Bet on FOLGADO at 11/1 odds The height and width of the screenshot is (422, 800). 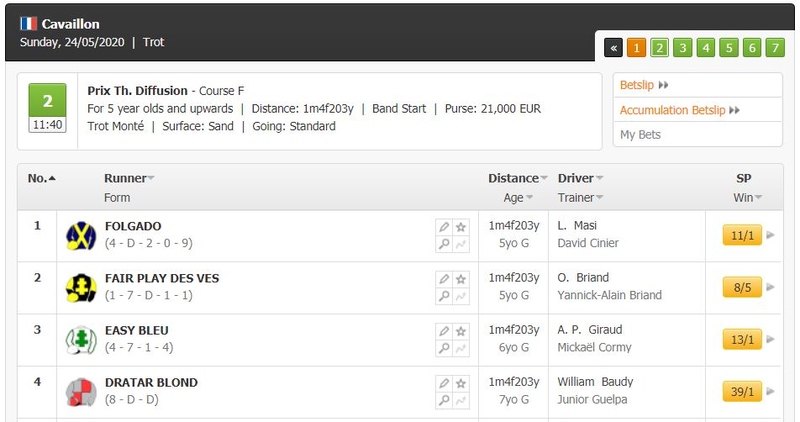coord(742,235)
